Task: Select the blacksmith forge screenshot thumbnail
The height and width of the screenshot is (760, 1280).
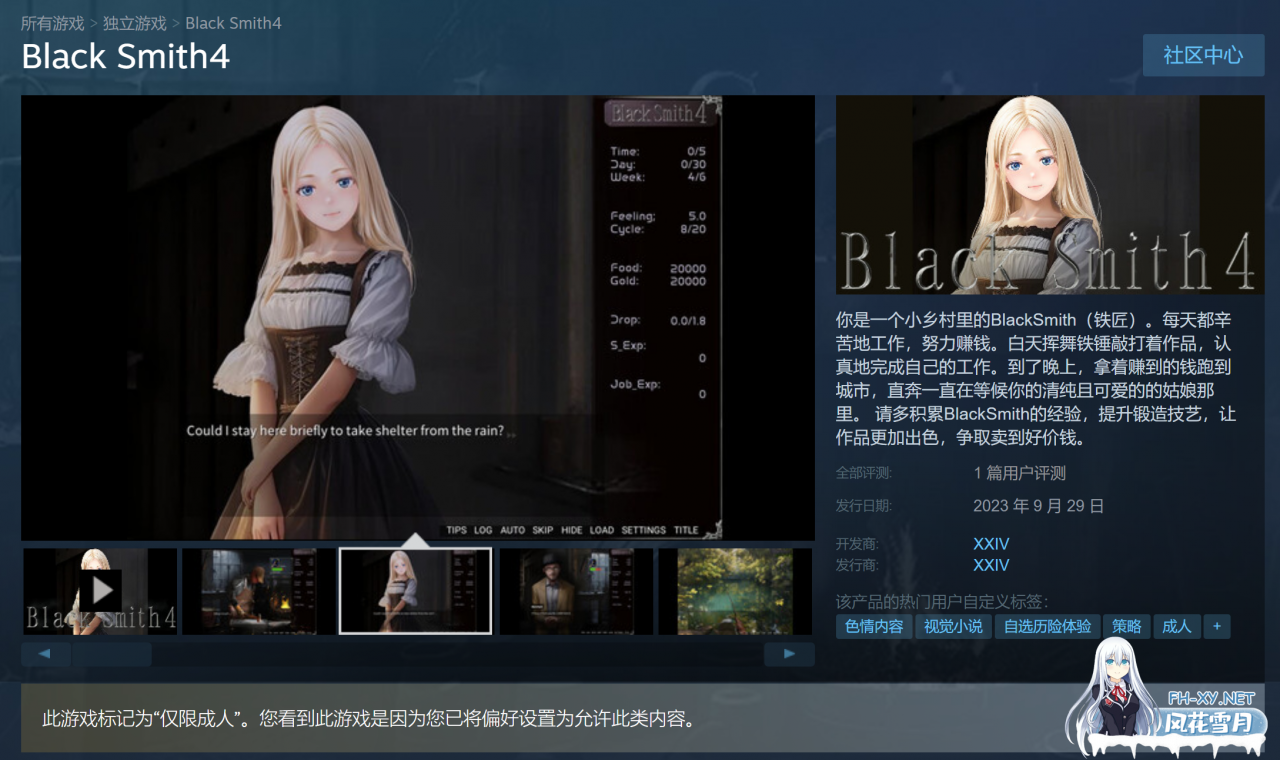Action: (x=259, y=591)
